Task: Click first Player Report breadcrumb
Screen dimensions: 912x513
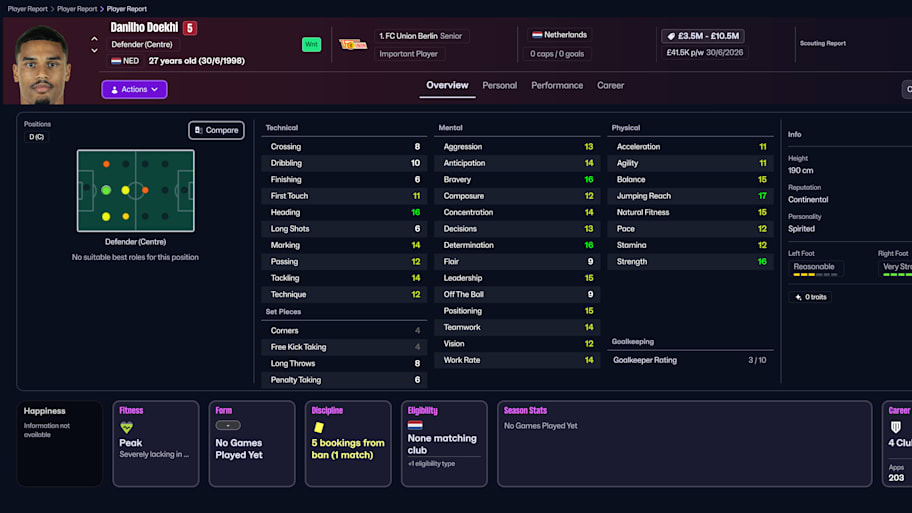Action: [27, 9]
